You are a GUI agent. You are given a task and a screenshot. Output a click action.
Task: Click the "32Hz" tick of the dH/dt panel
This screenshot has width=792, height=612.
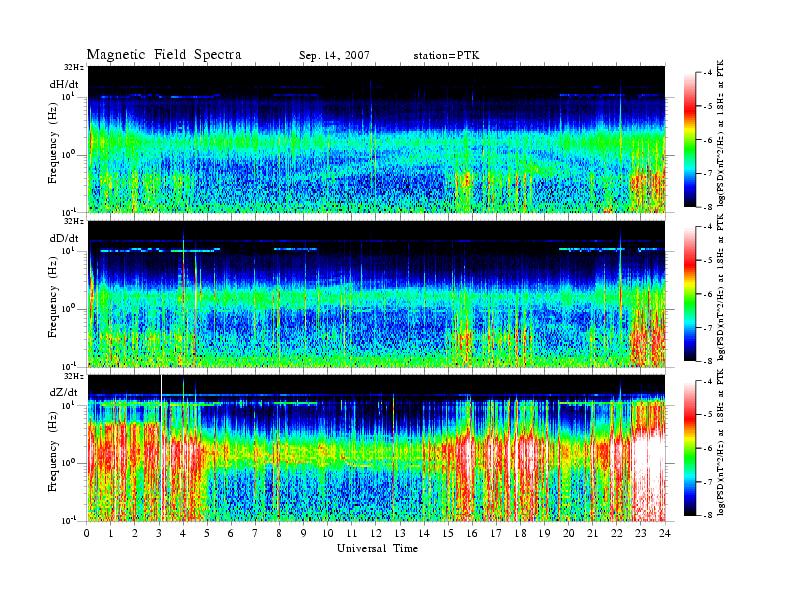click(73, 67)
